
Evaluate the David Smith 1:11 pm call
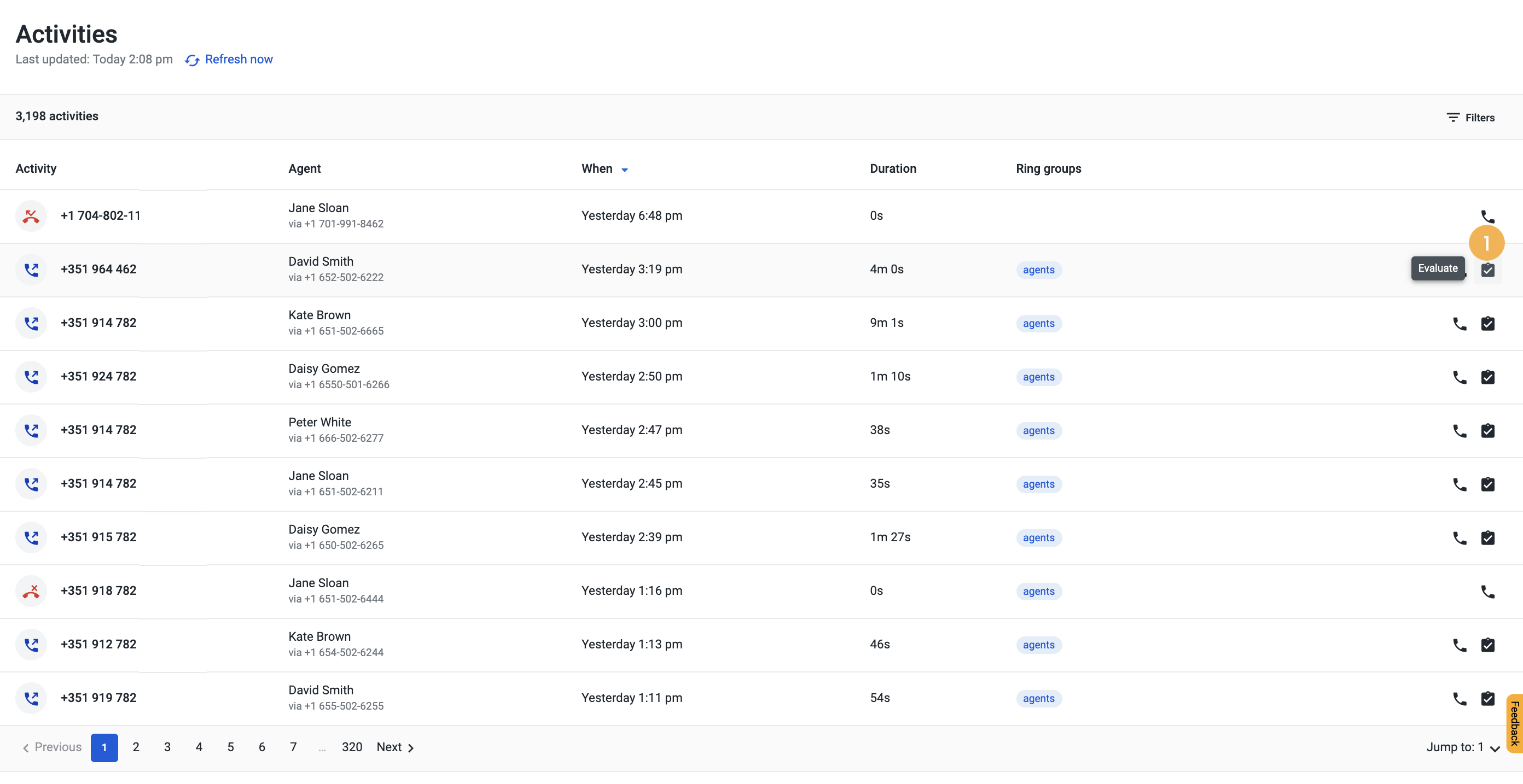coord(1487,698)
